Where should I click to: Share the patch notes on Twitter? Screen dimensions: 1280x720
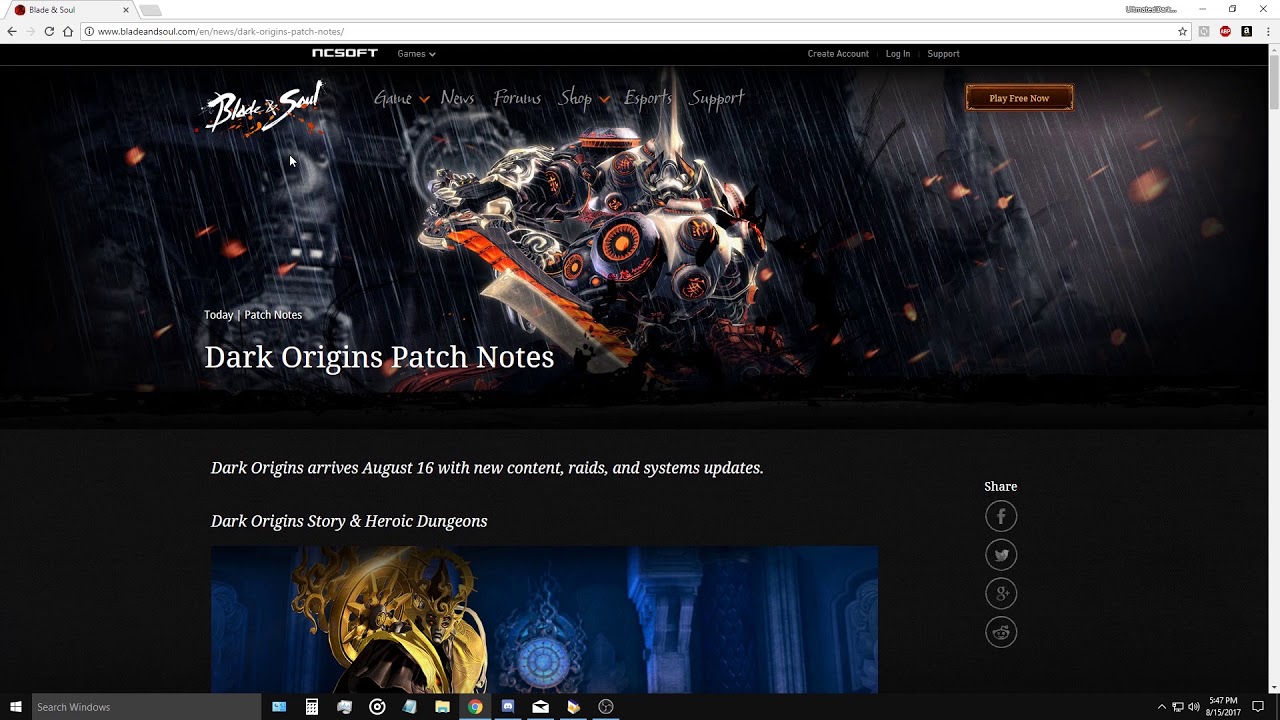coord(1001,555)
